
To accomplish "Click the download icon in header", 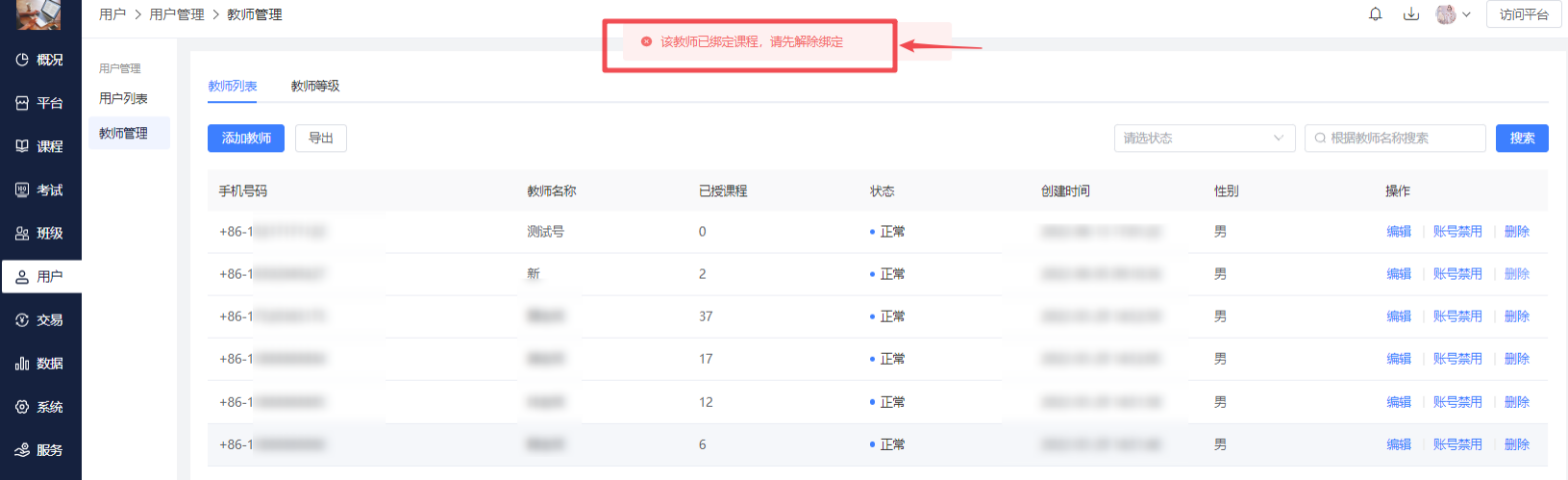I will pyautogui.click(x=1411, y=14).
